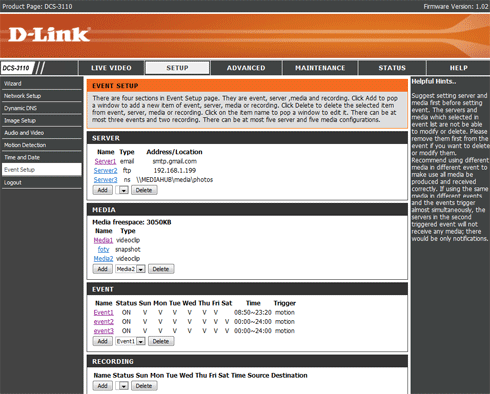The height and width of the screenshot is (394, 490).
Task: Open Time and Date settings
Action: 42,158
